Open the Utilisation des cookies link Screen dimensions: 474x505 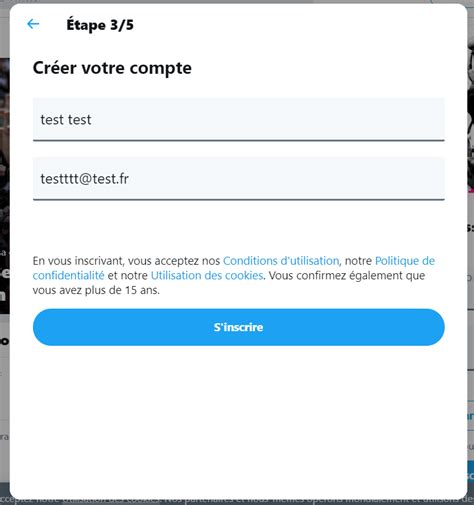(x=207, y=275)
